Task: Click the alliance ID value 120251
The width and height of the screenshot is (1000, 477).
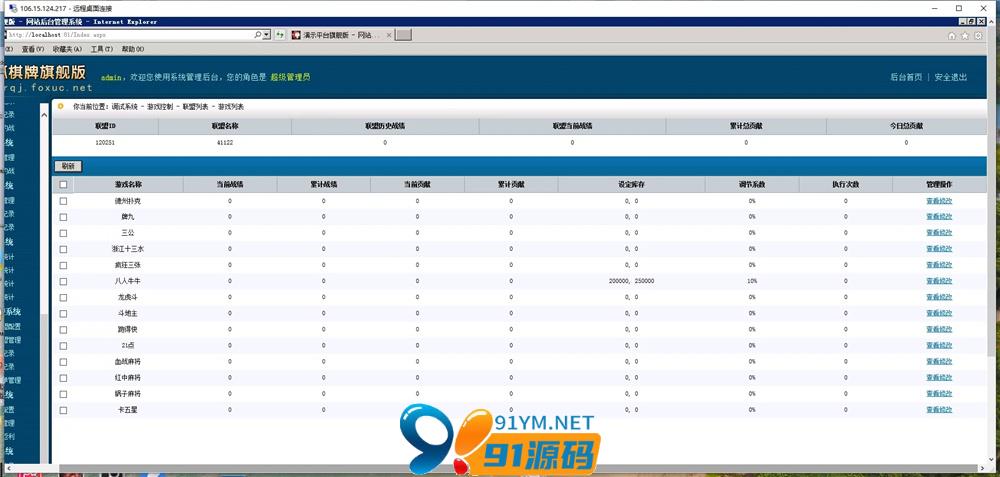Action: pos(105,143)
